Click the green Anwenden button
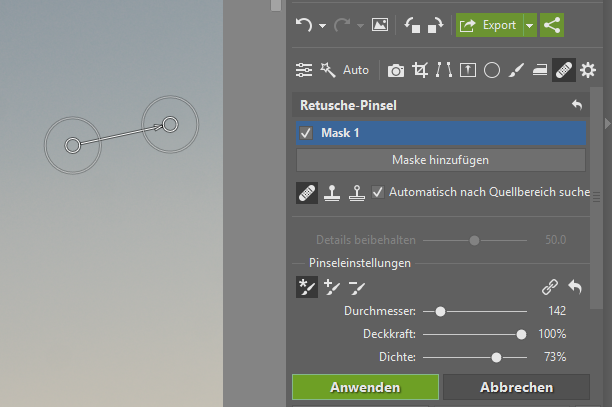Viewport: 612px width, 407px height. coord(365,387)
